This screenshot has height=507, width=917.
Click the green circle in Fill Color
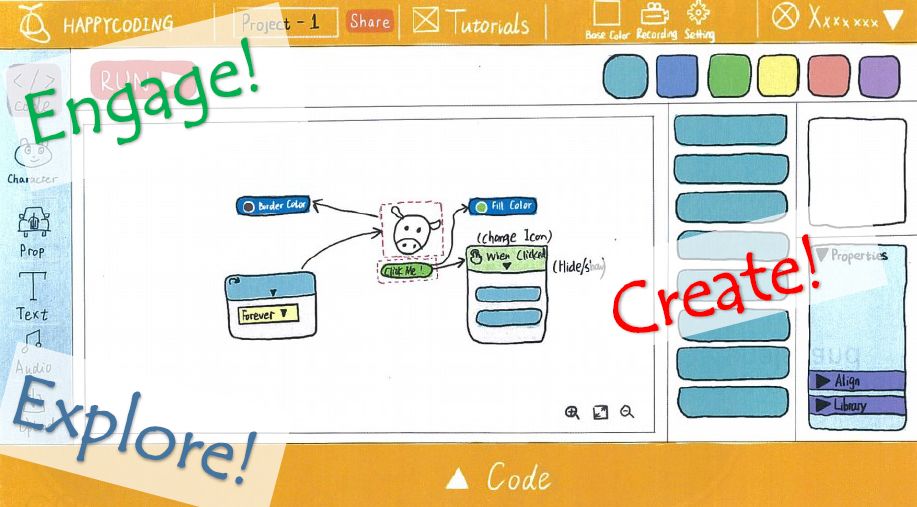click(x=481, y=206)
